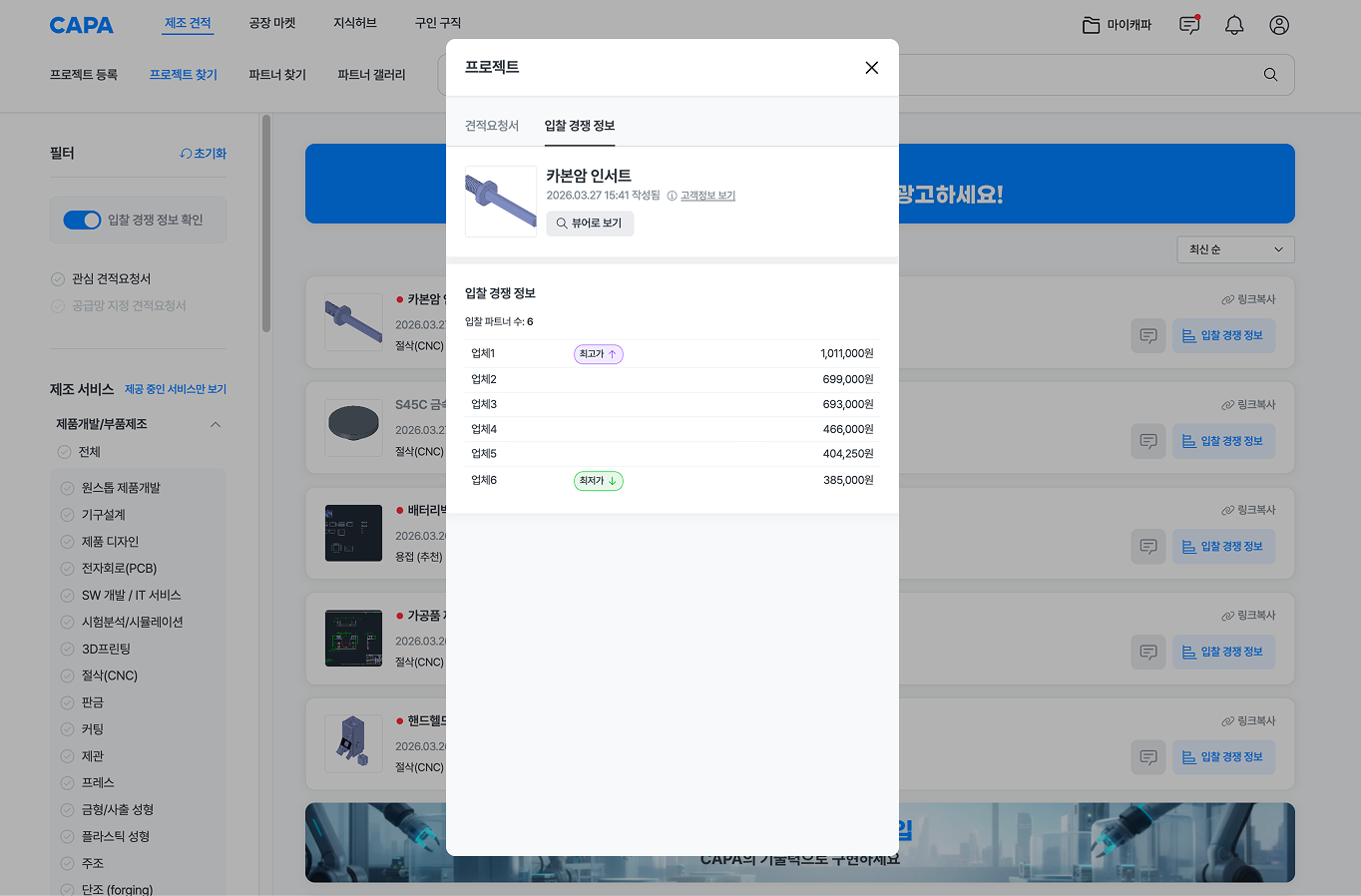This screenshot has height=896, width=1361.
Task: Click the CAPA logo
Action: pyautogui.click(x=81, y=25)
